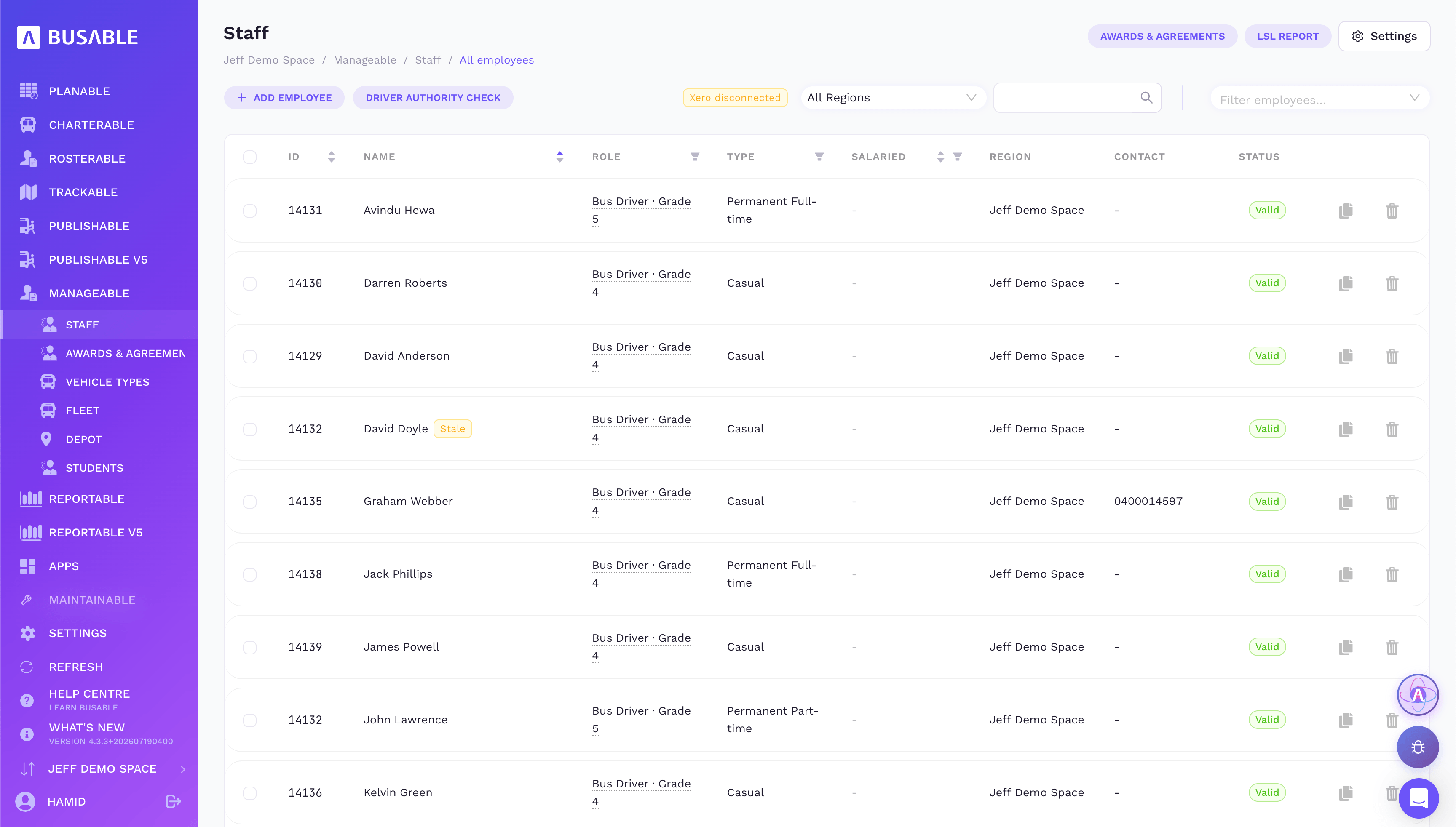Screen dimensions: 1456x827
Task: Open the chat support bubble
Action: point(1419,798)
